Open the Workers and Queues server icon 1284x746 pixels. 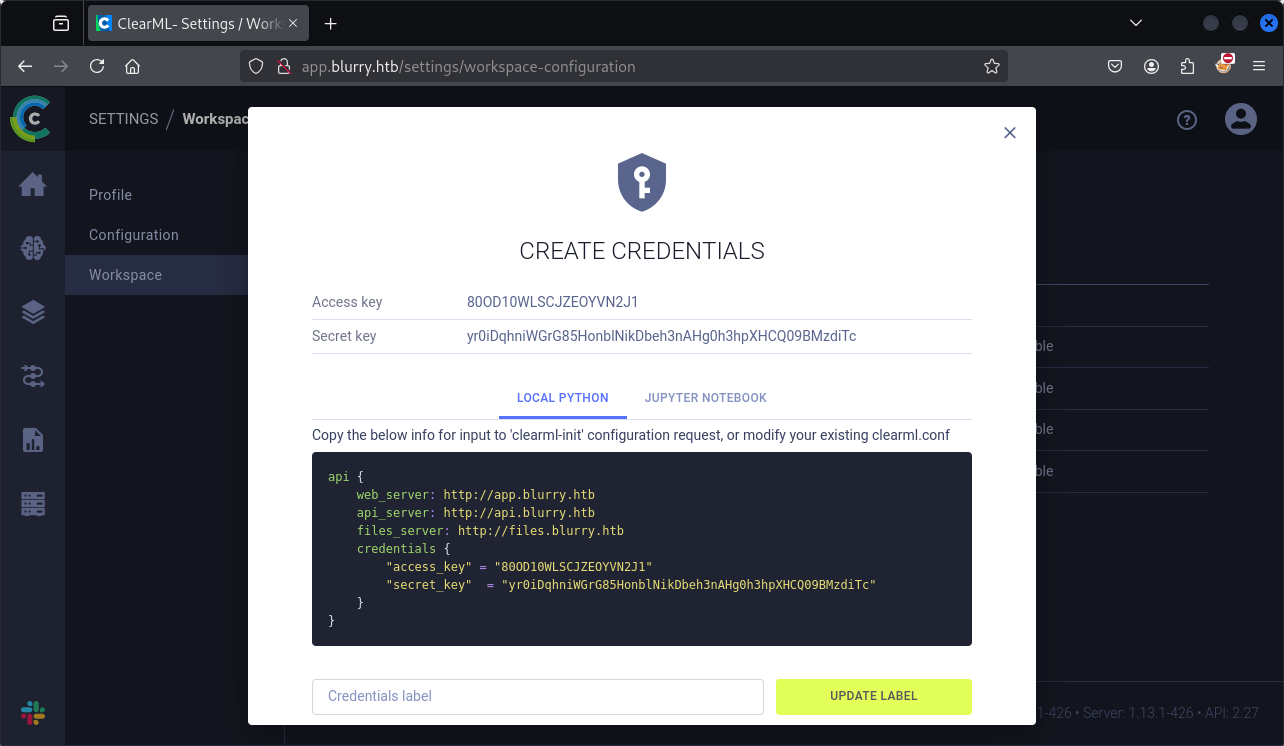pyautogui.click(x=33, y=503)
